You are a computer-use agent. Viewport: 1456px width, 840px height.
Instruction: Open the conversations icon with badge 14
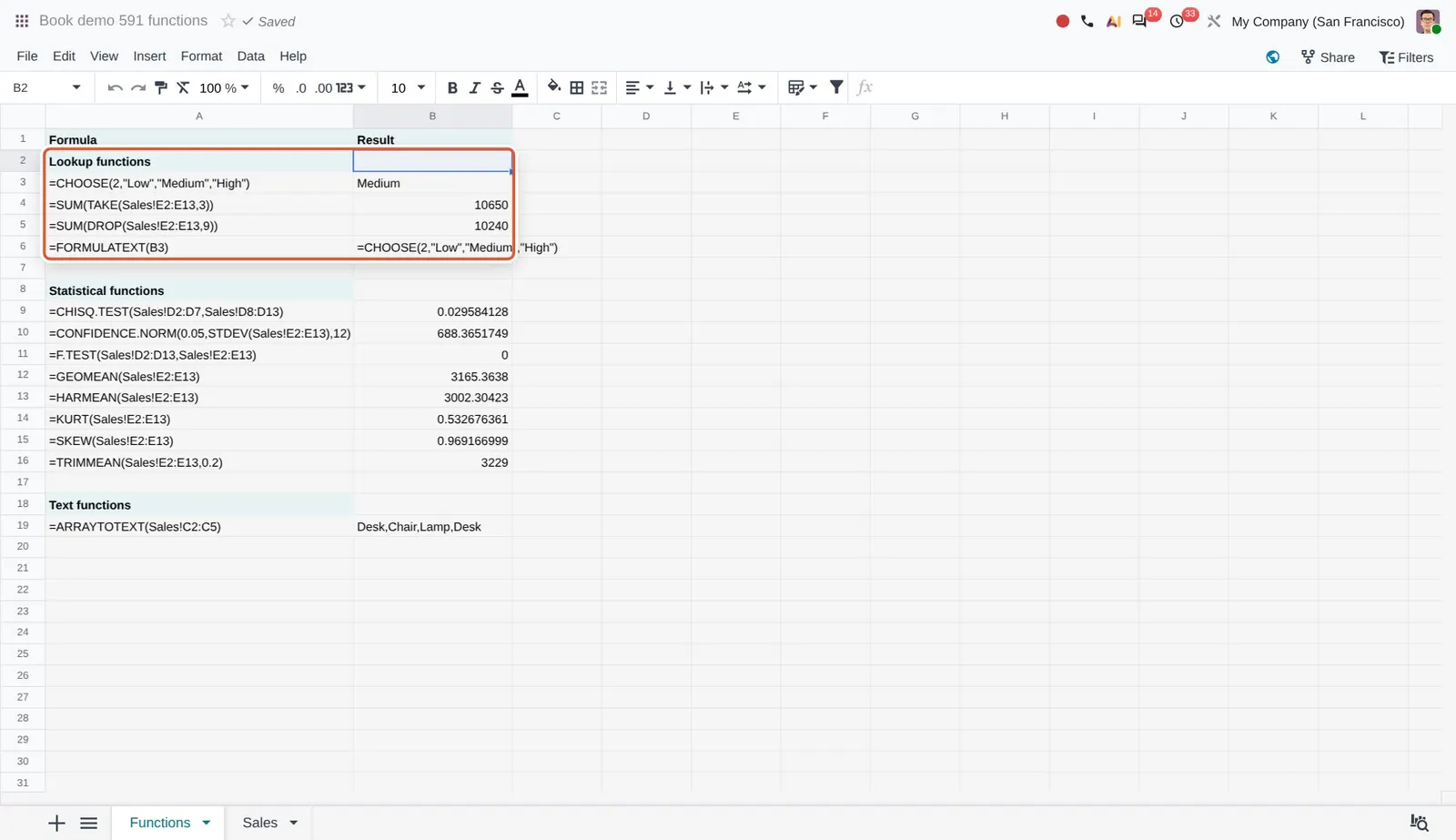click(1139, 21)
